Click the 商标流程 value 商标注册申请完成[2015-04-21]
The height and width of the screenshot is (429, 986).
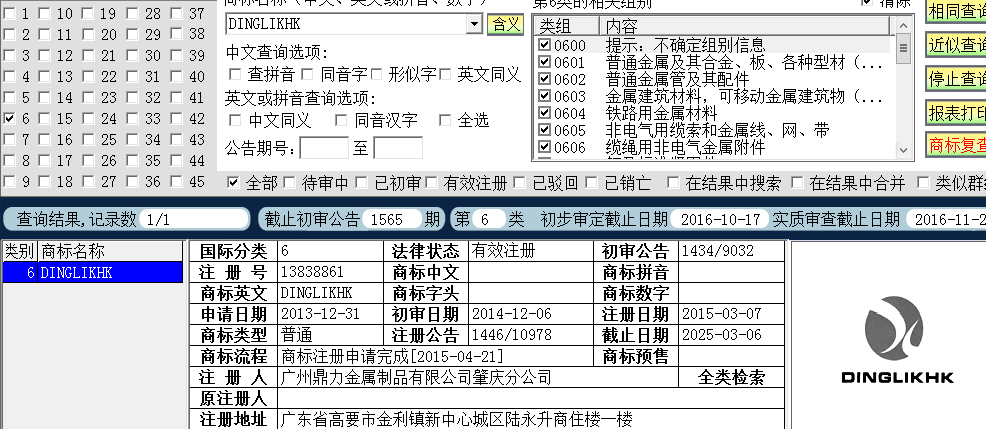tap(393, 356)
